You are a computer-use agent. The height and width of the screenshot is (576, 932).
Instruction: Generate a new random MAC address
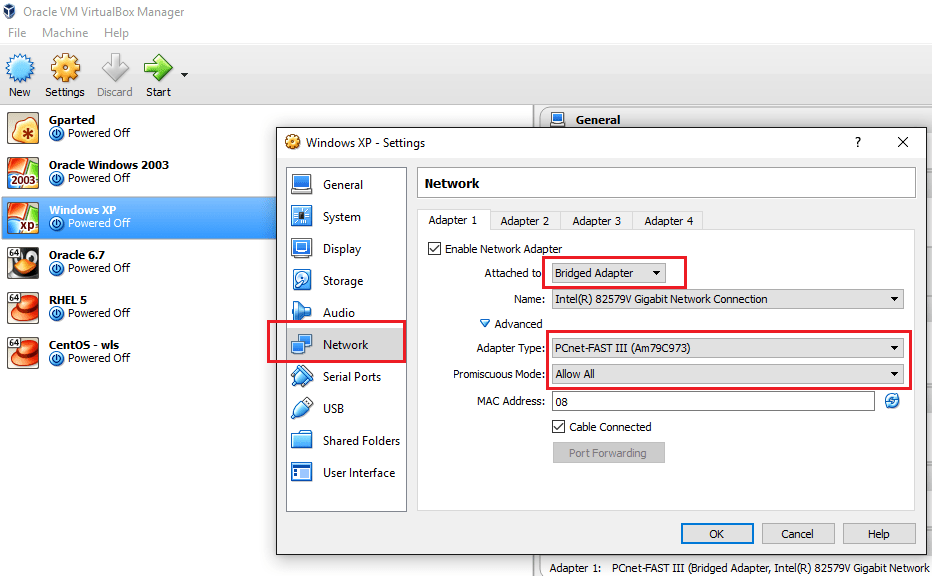(892, 401)
